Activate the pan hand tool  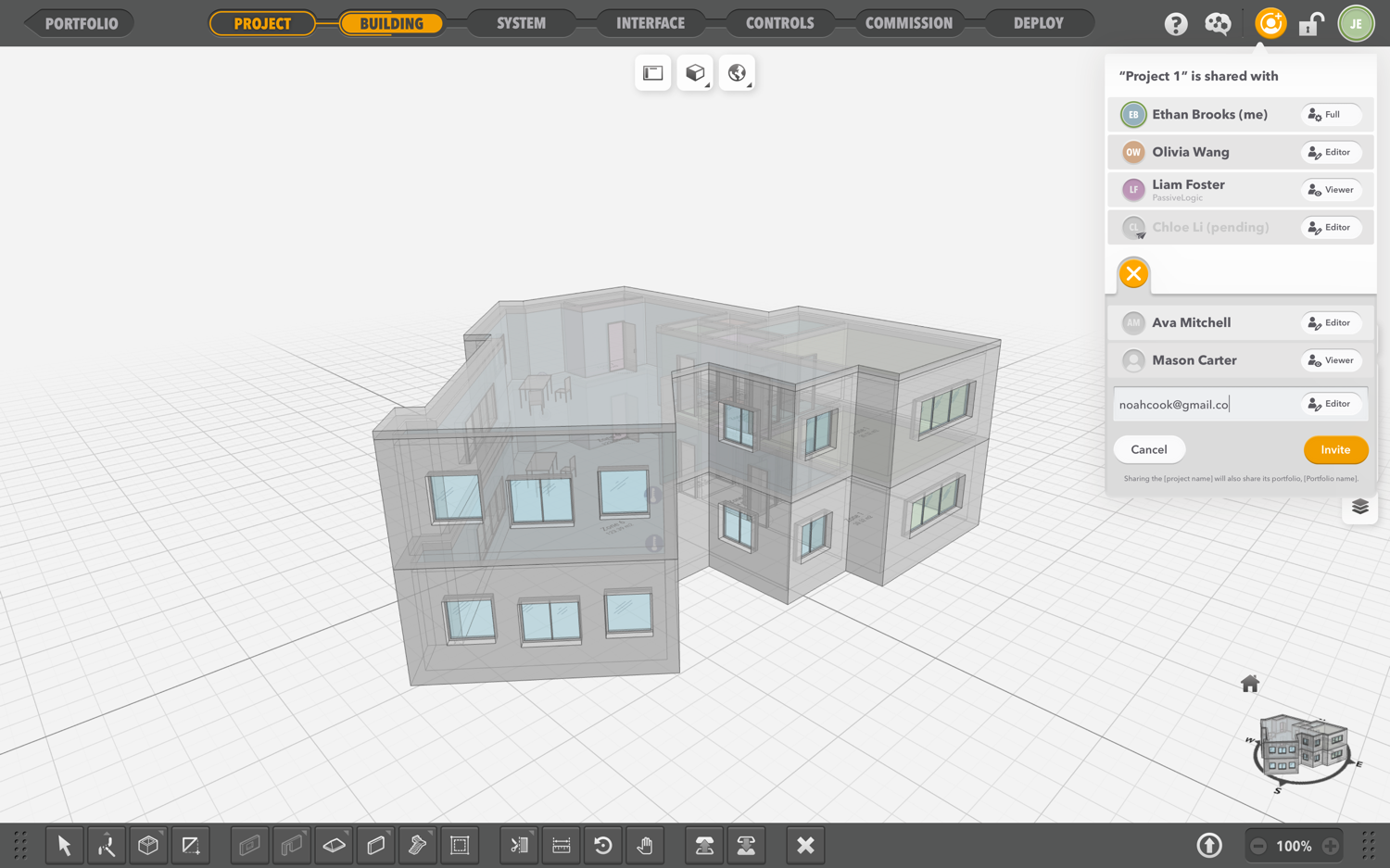tap(645, 845)
